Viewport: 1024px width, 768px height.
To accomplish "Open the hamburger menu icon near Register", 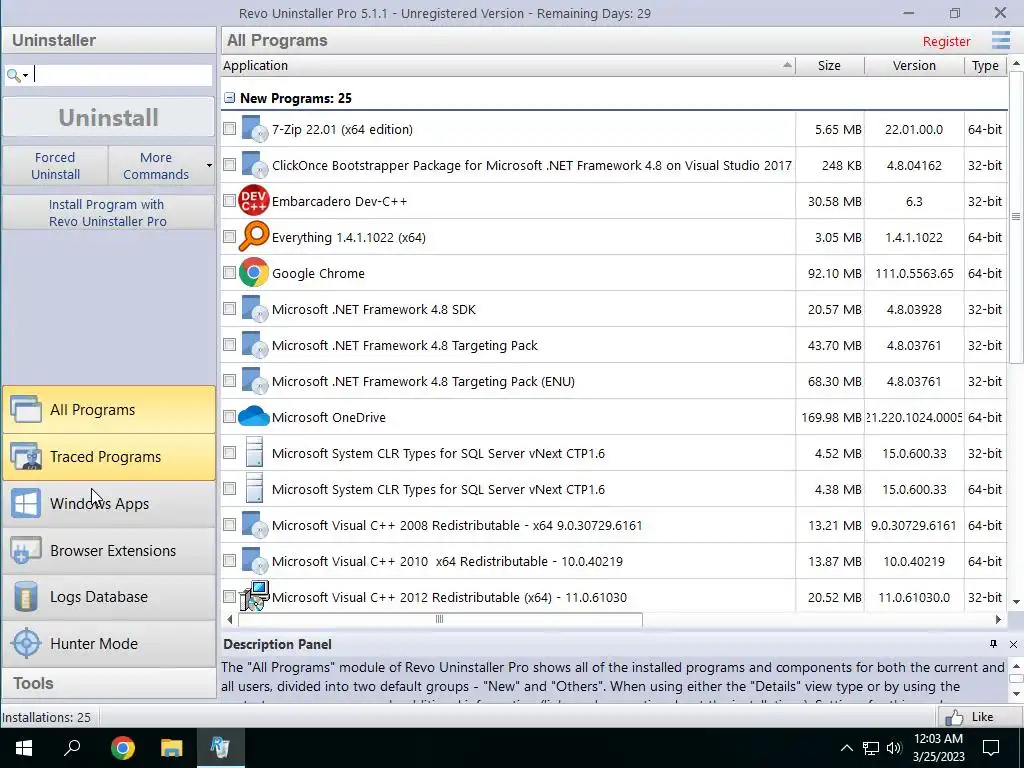I will pyautogui.click(x=1000, y=40).
